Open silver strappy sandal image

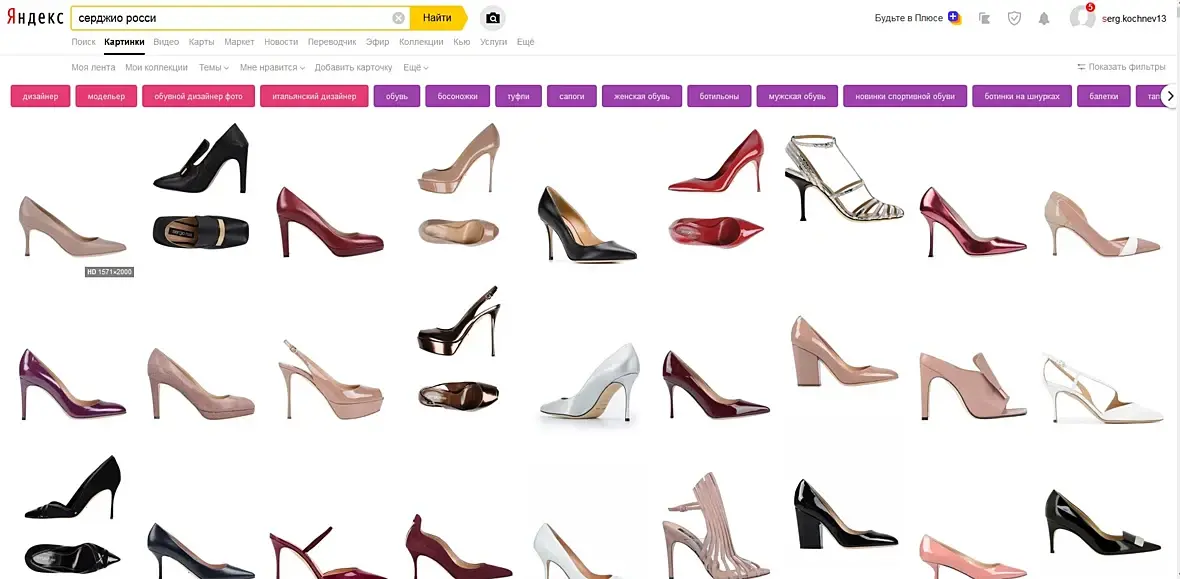click(x=844, y=178)
